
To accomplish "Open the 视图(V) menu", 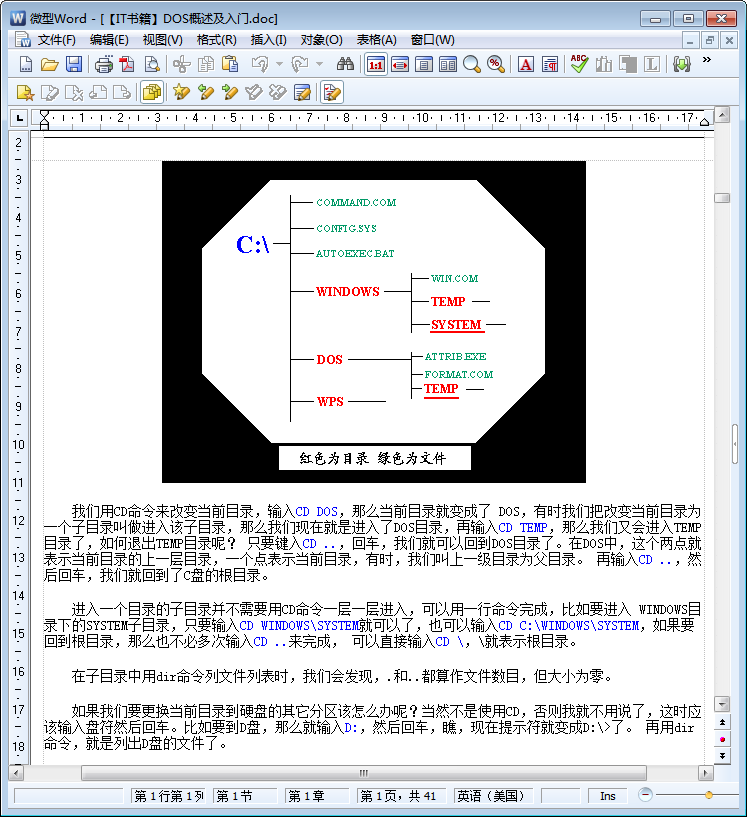I will pos(163,40).
